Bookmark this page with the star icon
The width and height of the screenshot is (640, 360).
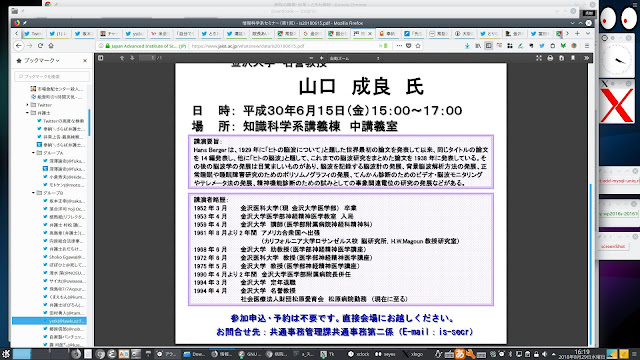click(418, 46)
